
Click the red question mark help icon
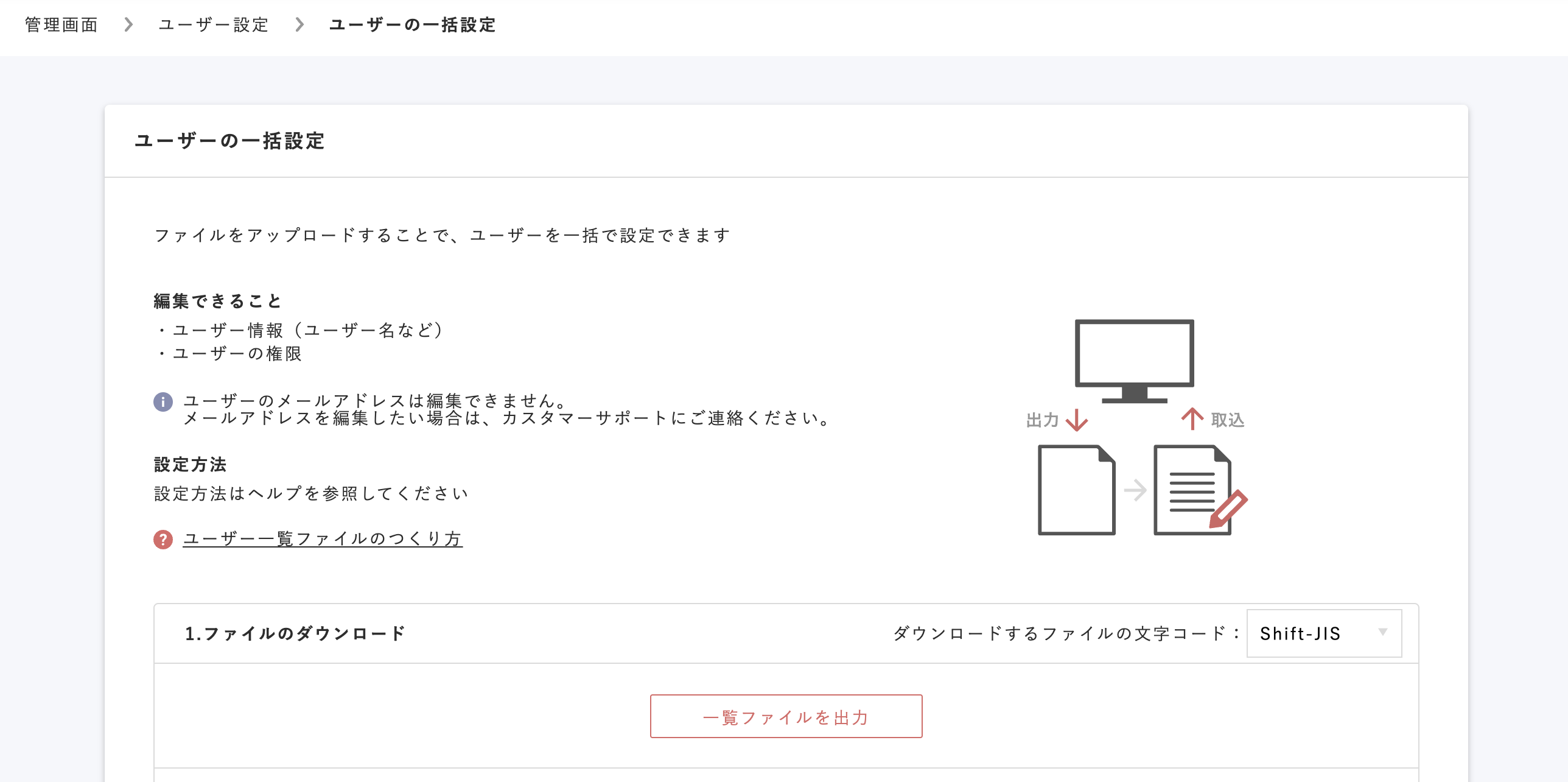(163, 540)
